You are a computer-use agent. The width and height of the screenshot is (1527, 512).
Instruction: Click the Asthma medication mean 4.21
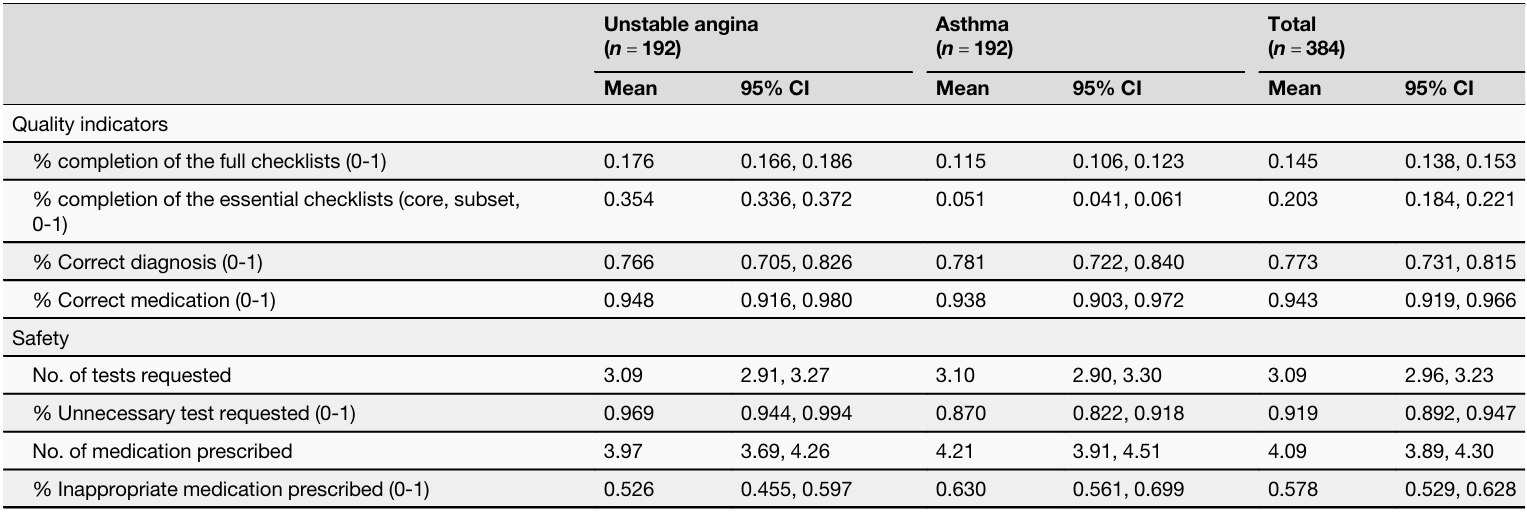[955, 451]
